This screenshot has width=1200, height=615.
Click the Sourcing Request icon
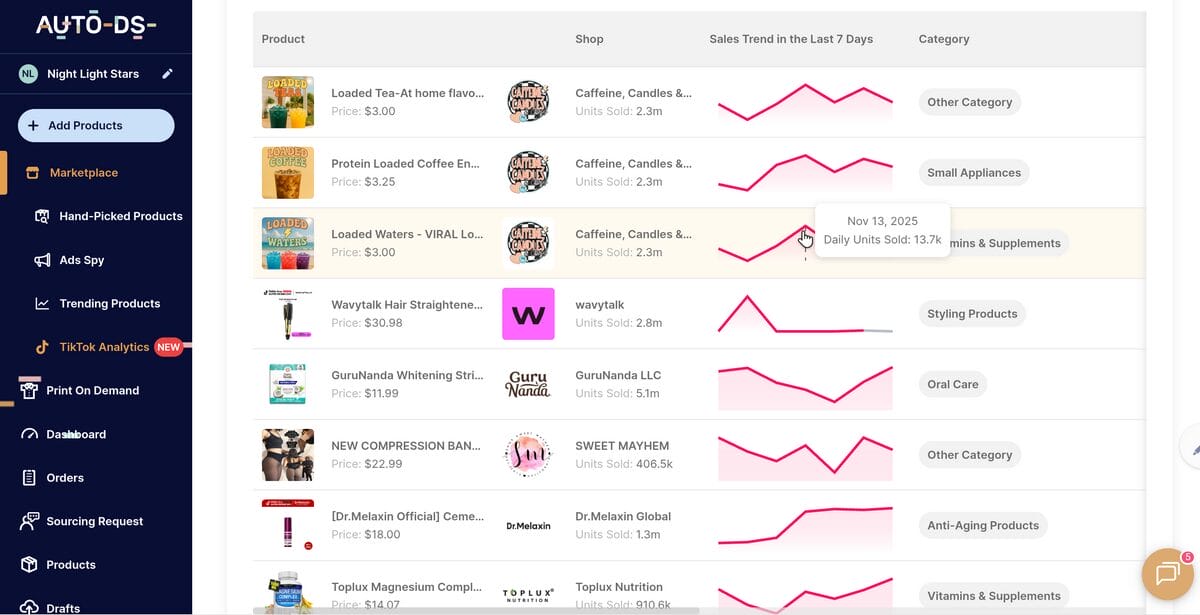point(27,520)
